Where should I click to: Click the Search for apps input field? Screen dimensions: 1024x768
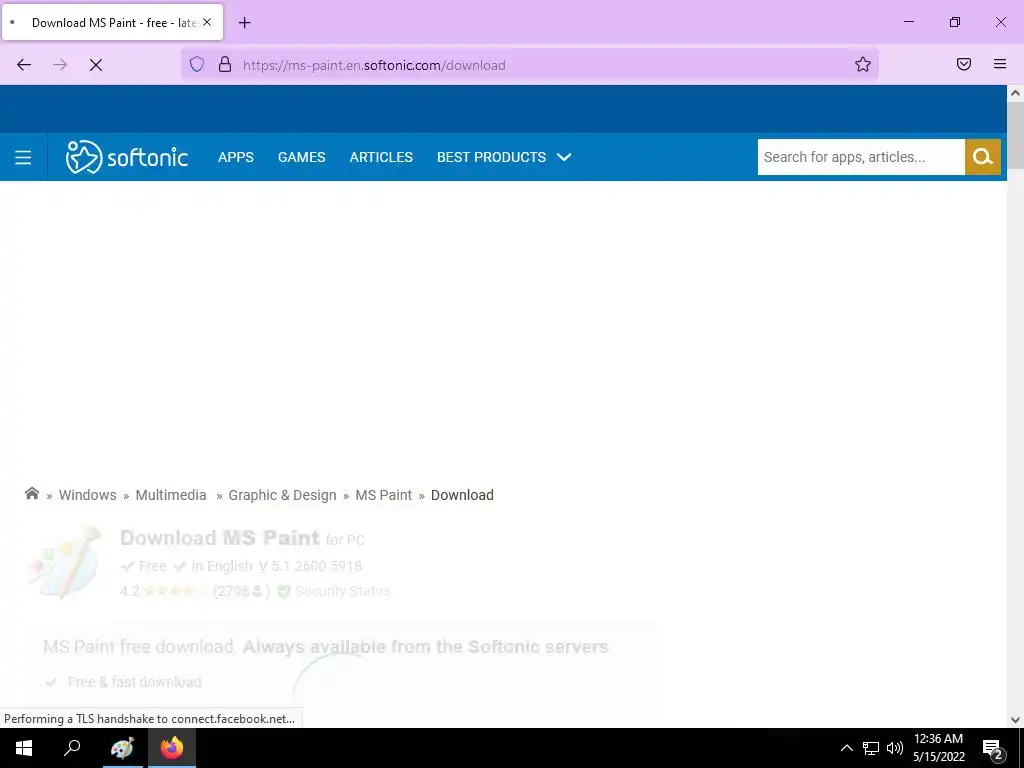point(861,157)
